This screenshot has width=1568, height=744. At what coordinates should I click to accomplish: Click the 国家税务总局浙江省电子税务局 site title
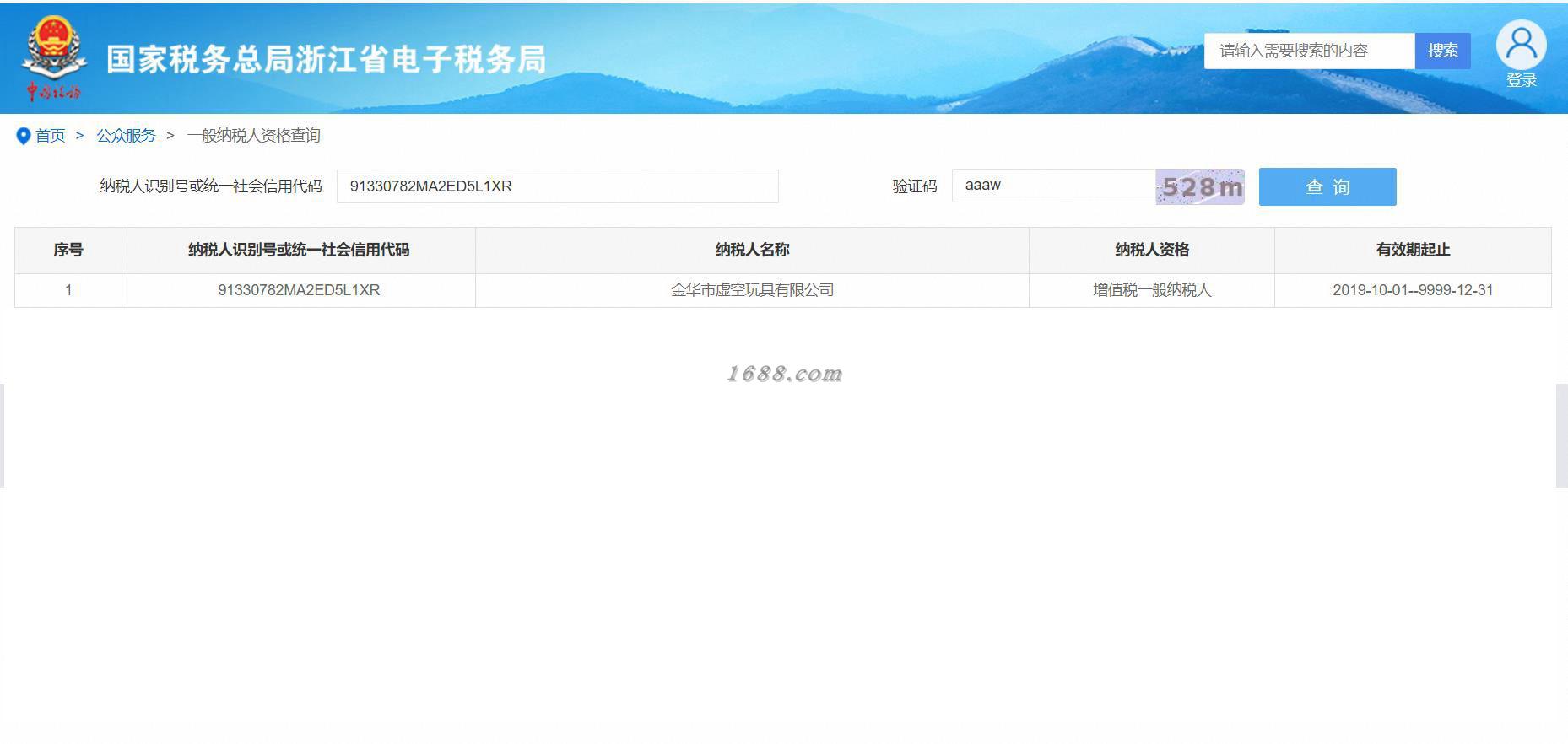327,60
